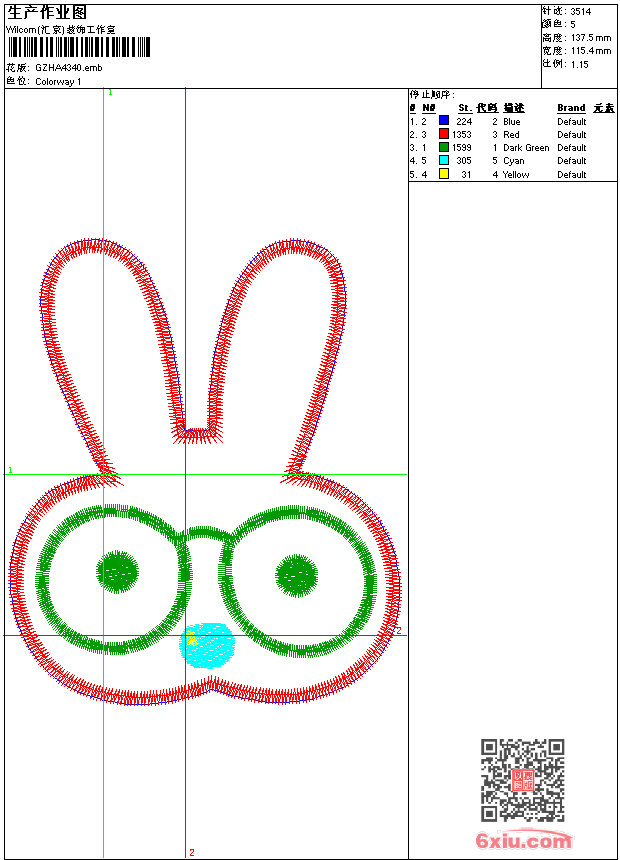Viewport: 620px width, 860px height.
Task: Click the 'N#' column header
Action: (429, 108)
